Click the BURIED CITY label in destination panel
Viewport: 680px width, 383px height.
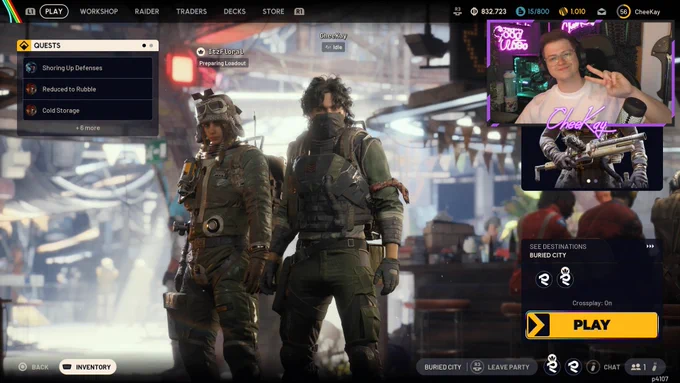click(x=548, y=255)
